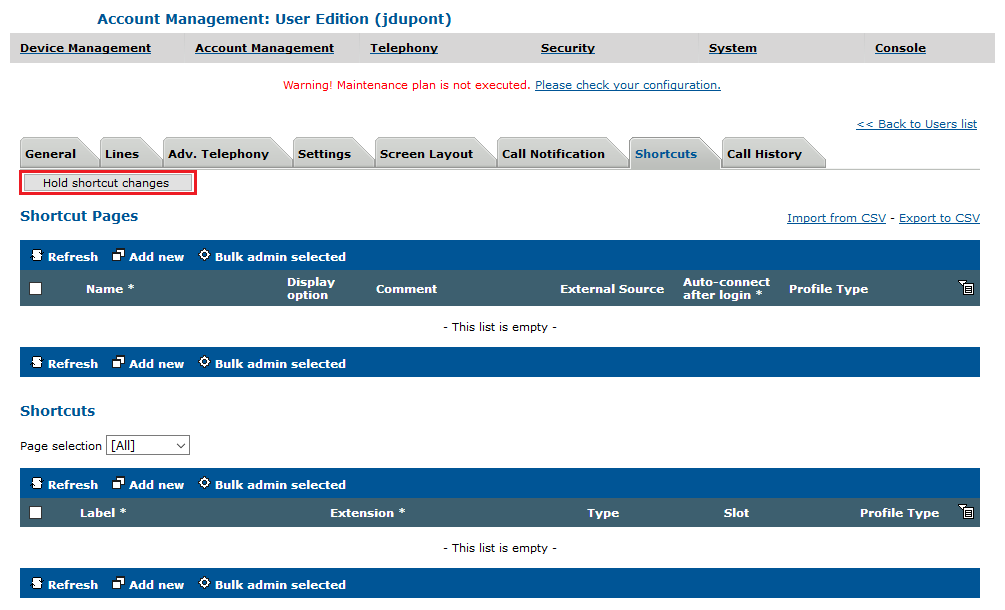Viewport: 1005px width, 610px height.
Task: Click the Name * column header
Action: (x=110, y=289)
